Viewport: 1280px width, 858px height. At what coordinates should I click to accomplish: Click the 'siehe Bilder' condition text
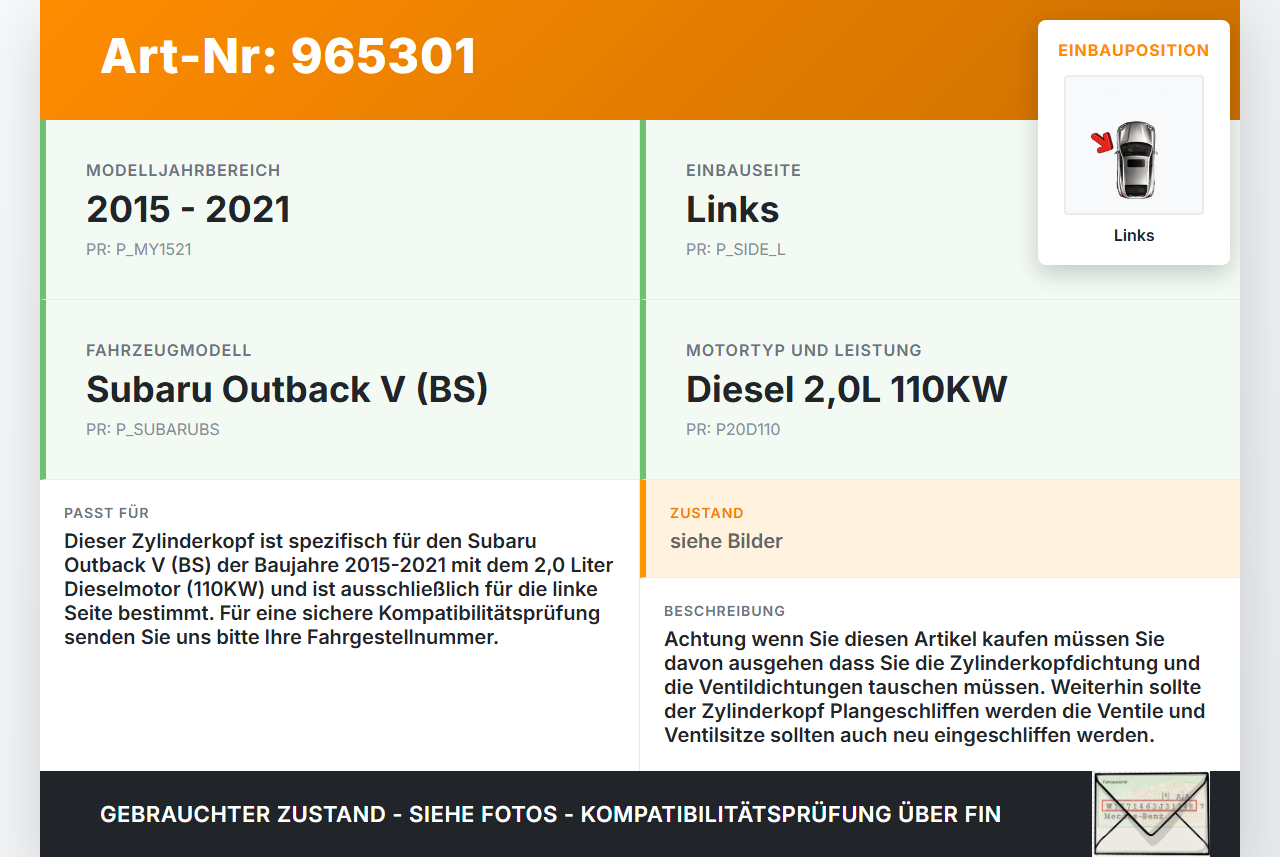coord(726,541)
